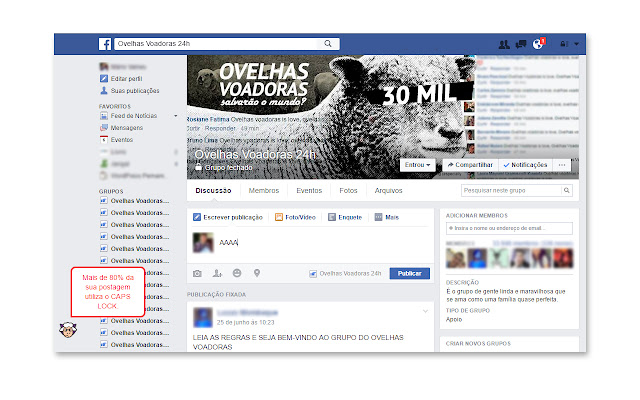
Task: Open the messages icon in header
Action: pos(521,44)
